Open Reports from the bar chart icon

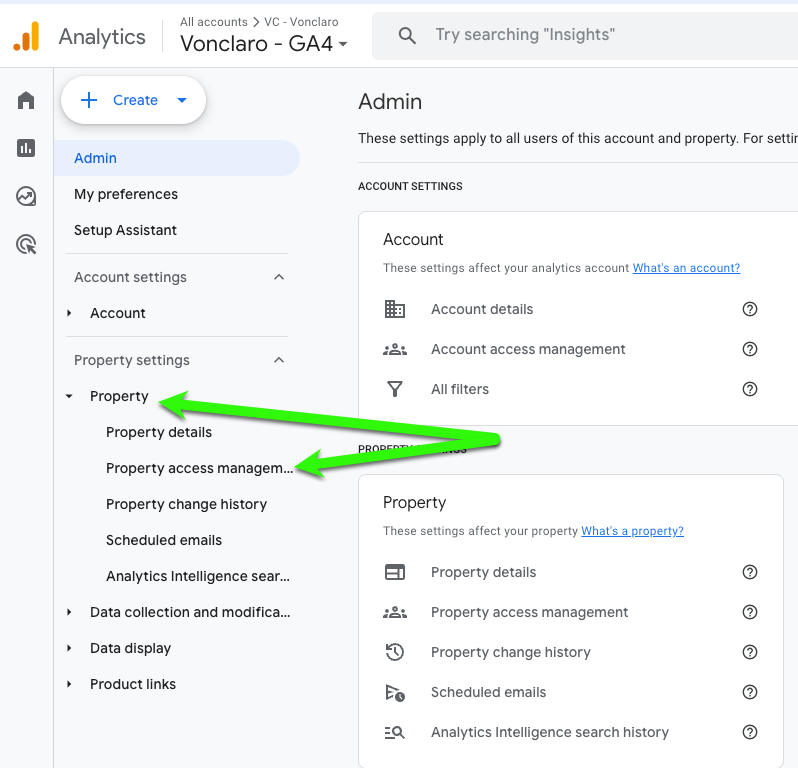(26, 148)
